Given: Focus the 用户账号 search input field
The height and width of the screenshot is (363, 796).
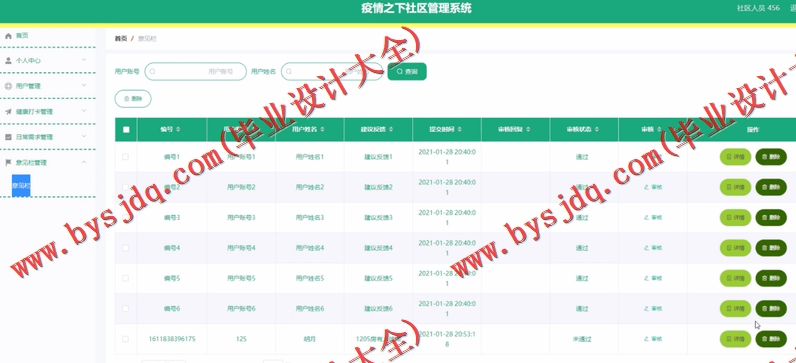Looking at the screenshot, I should click(195, 72).
